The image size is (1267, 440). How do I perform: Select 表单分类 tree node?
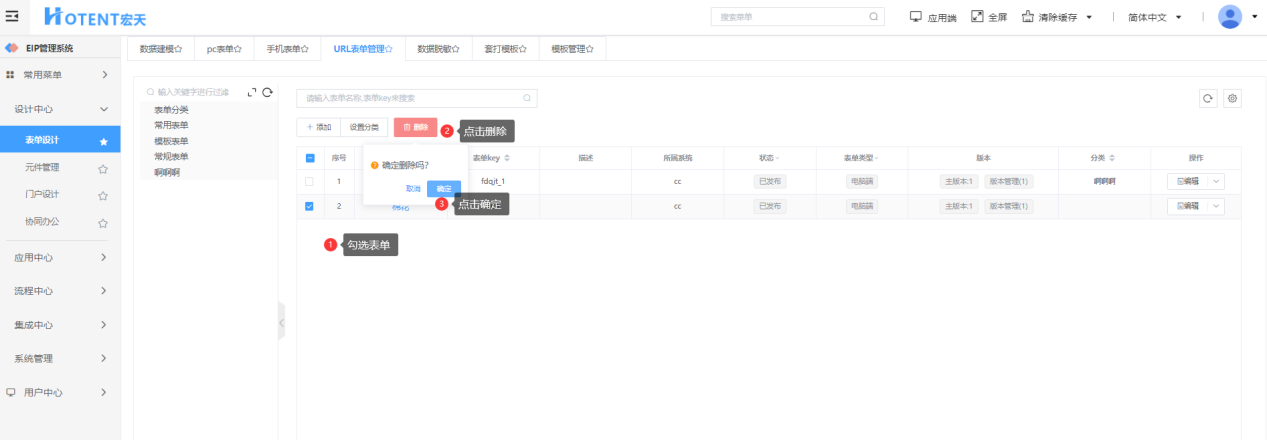pos(171,110)
